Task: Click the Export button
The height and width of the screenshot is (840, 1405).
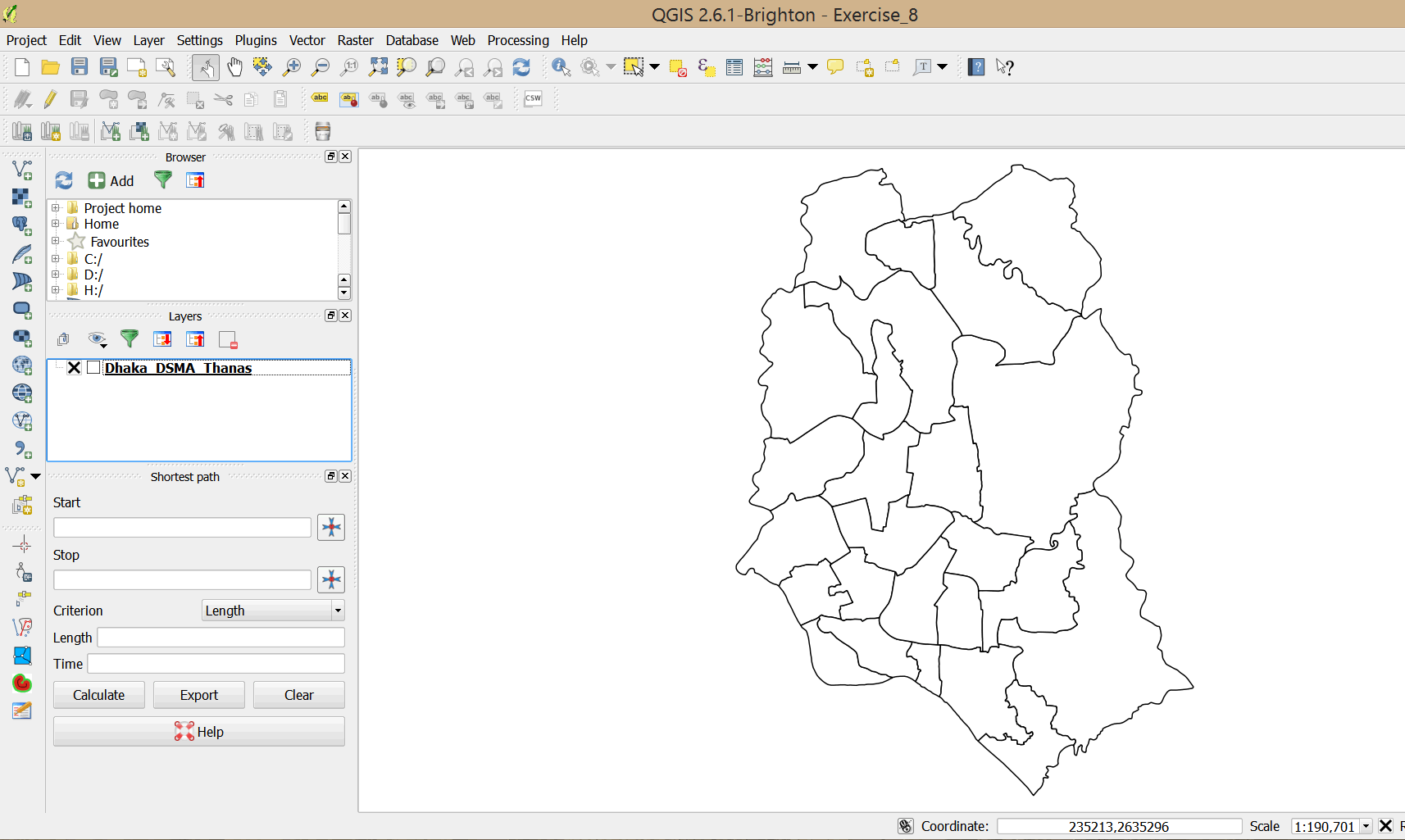Action: tap(199, 695)
